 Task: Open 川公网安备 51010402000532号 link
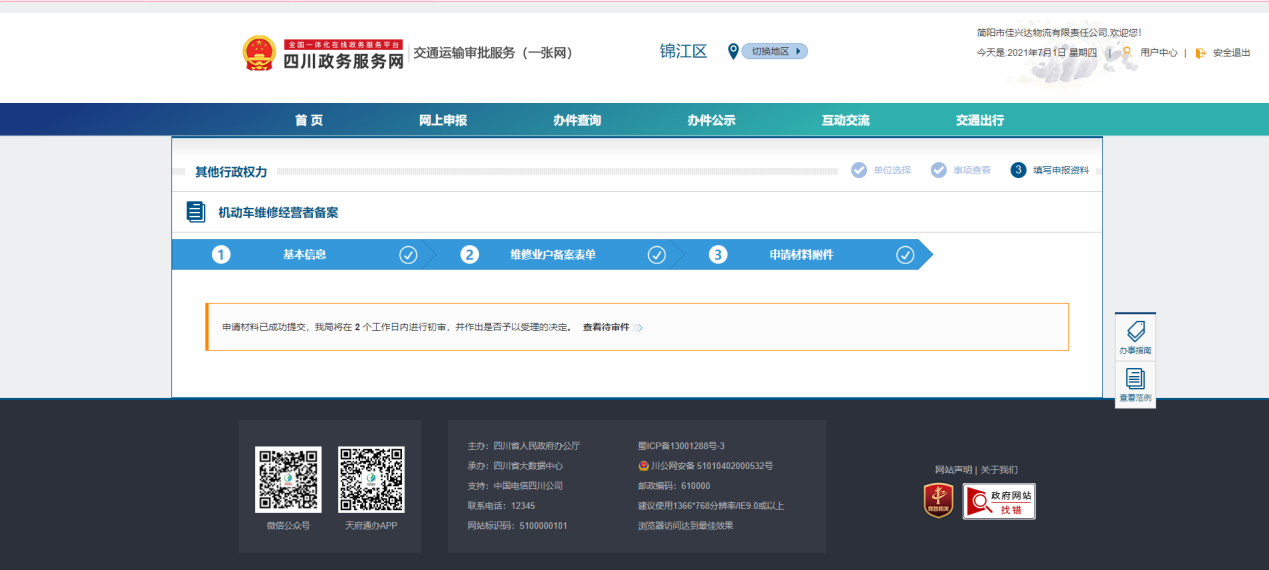[x=712, y=466]
